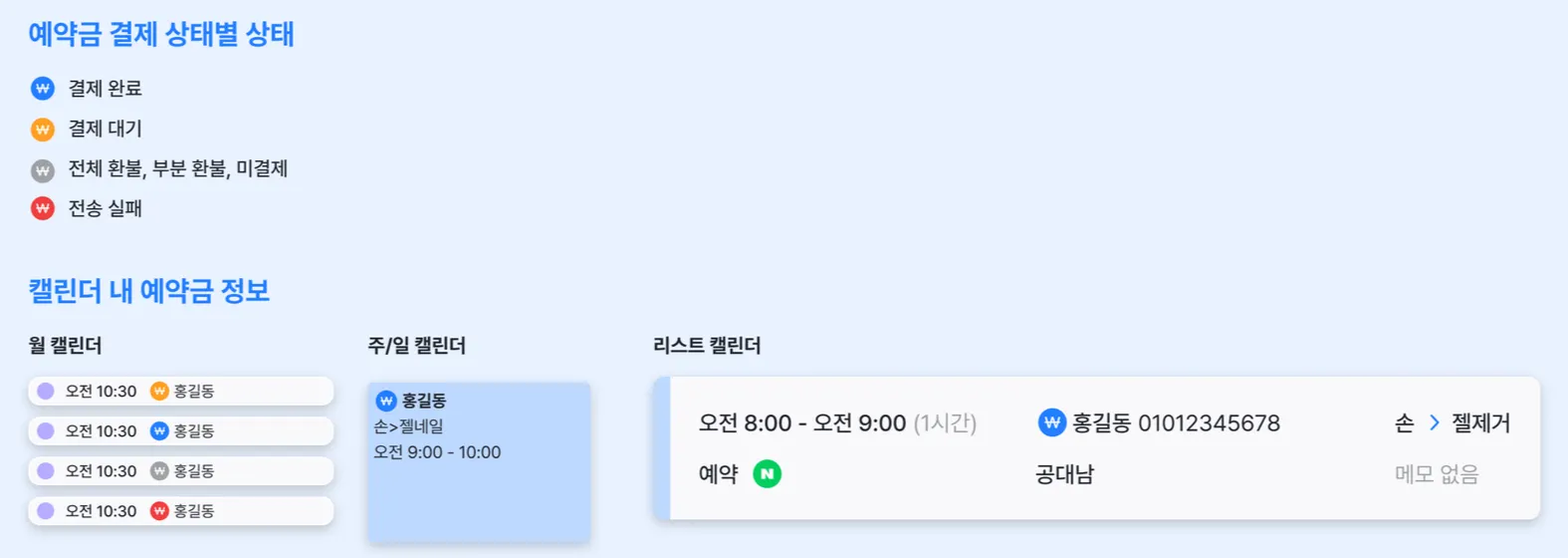This screenshot has width=1568, height=558.
Task: Click the gray 환불/미결제 won icon
Action: tap(42, 170)
